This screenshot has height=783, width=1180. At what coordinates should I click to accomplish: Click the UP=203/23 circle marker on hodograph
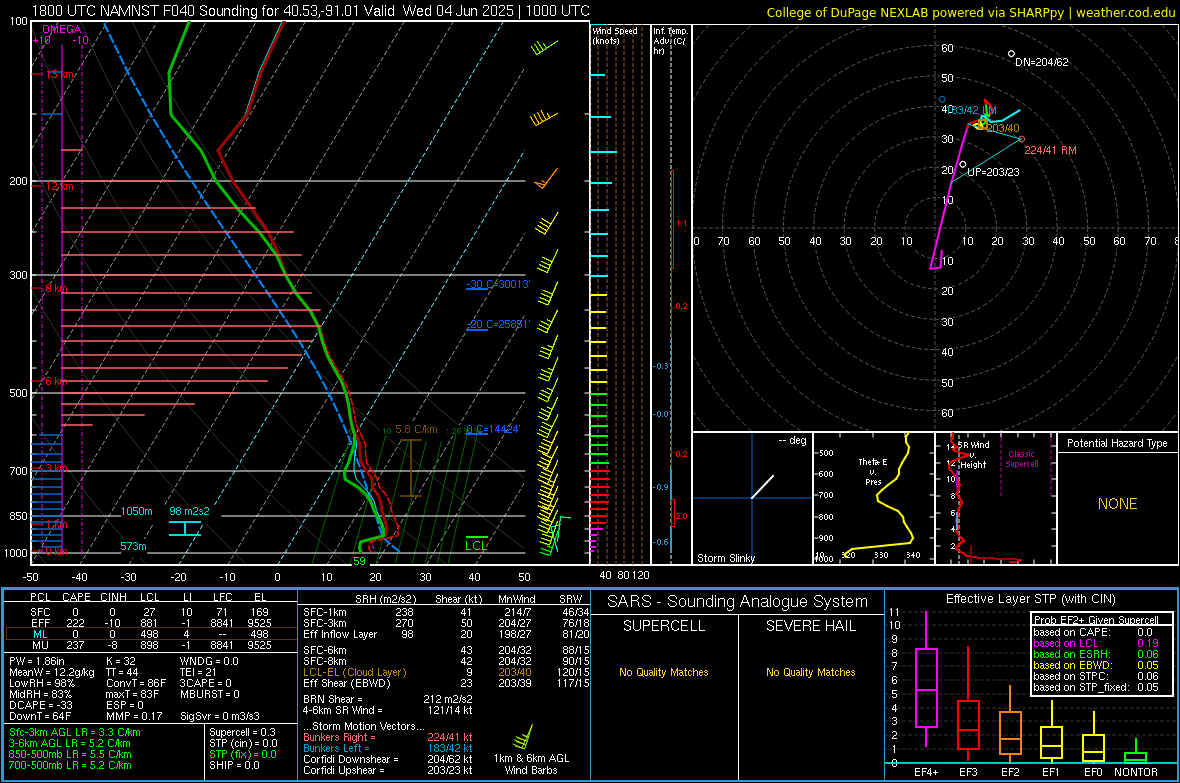963,164
